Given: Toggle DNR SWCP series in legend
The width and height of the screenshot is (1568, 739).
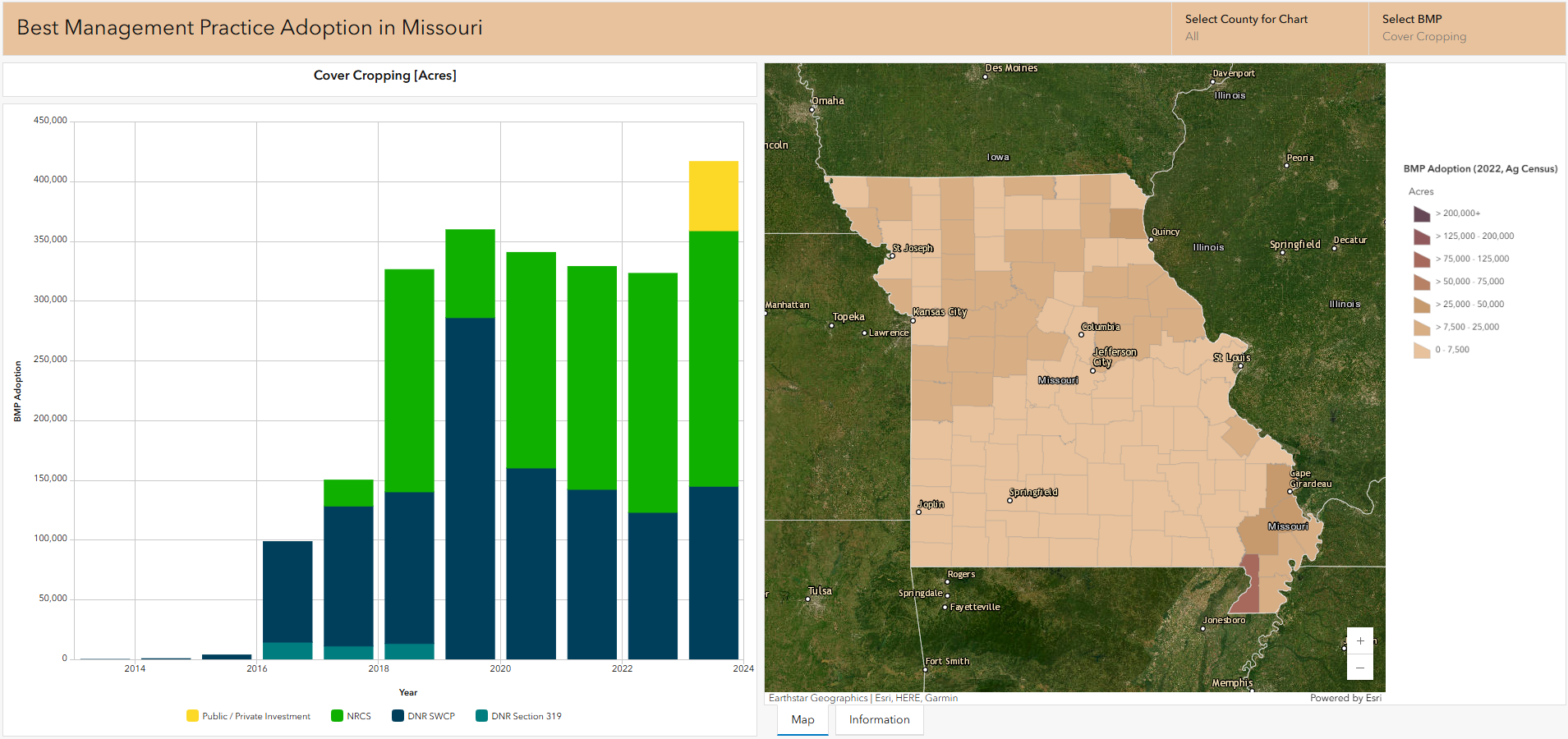Looking at the screenshot, I should [x=423, y=716].
